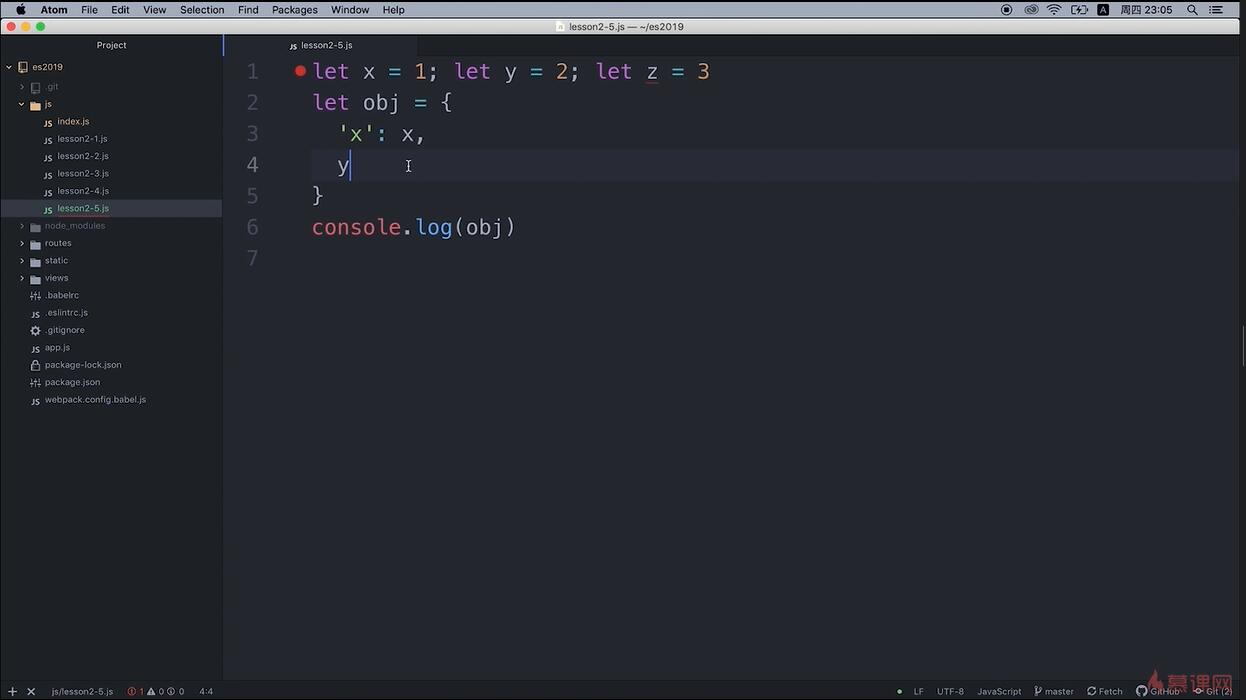Collapse the es2019 project root
This screenshot has width=1246, height=700.
coord(9,67)
